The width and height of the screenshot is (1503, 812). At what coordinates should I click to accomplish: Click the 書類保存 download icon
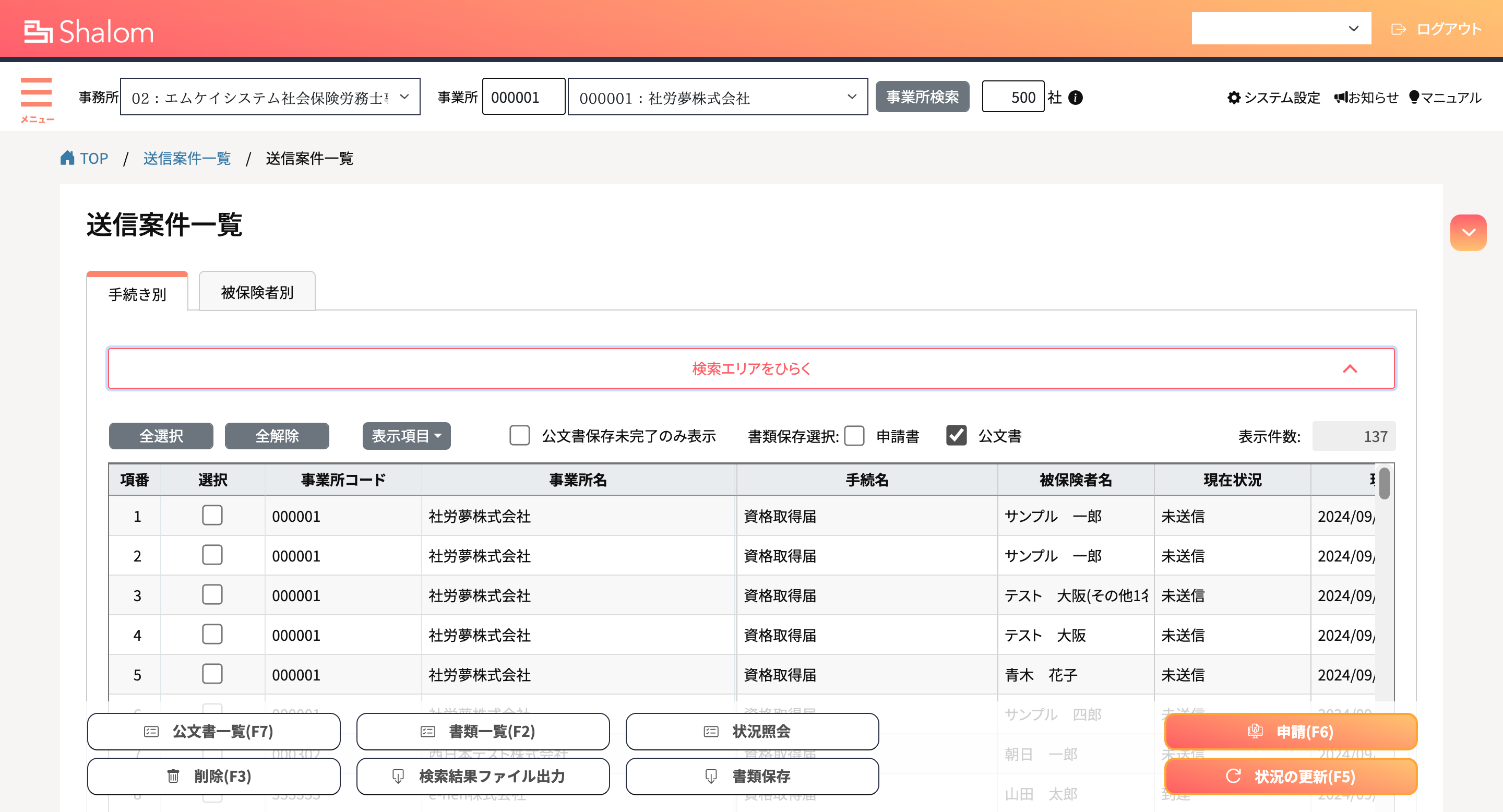point(711,777)
